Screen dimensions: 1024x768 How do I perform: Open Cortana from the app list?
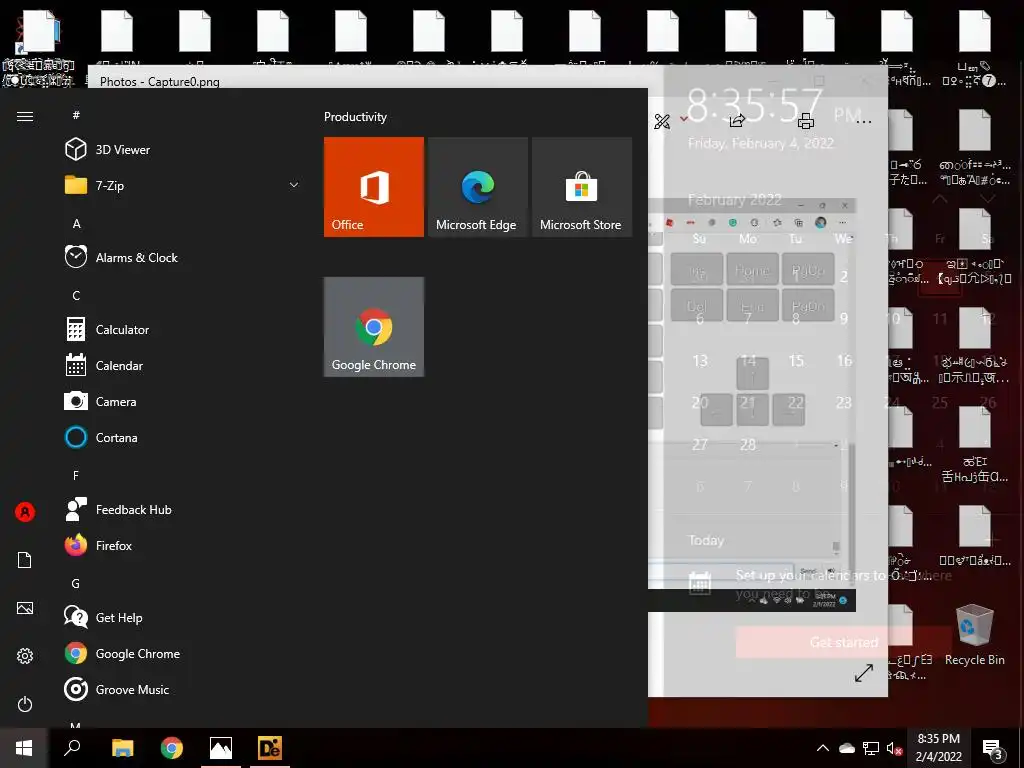pyautogui.click(x=116, y=438)
